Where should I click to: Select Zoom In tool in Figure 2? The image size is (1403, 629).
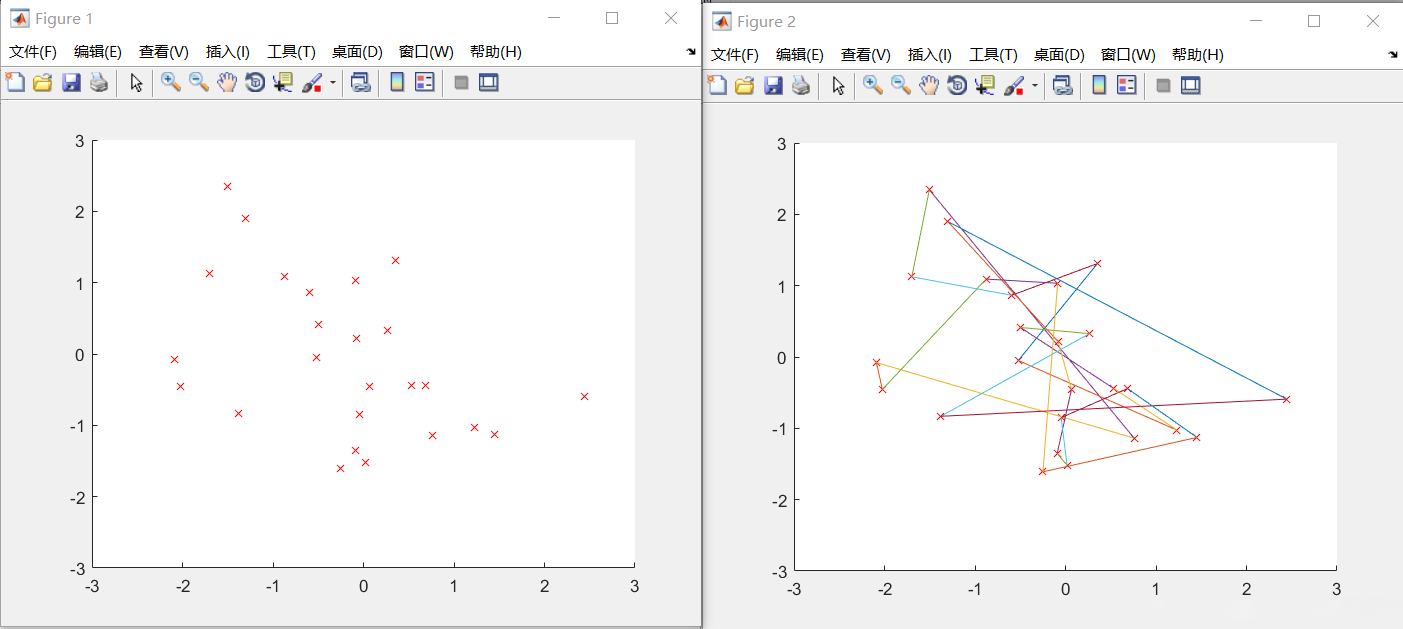[x=873, y=86]
